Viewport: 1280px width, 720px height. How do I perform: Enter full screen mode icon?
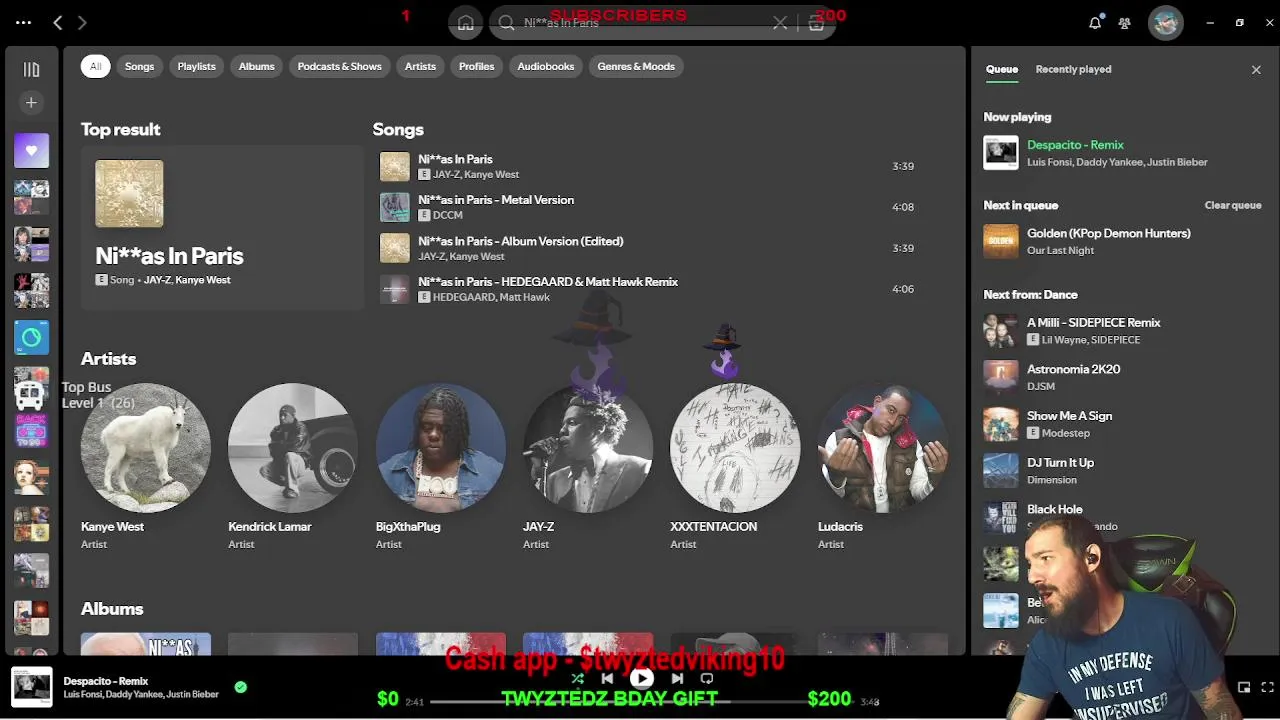[x=1268, y=687]
